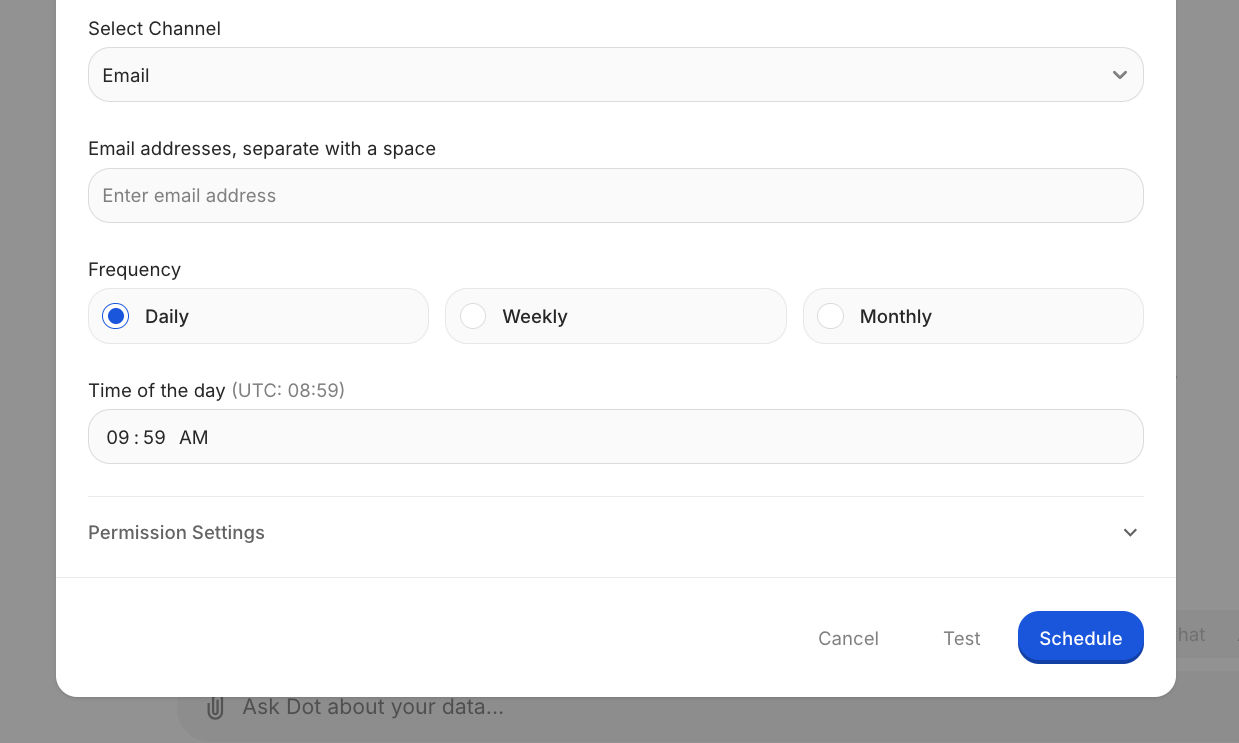Click the Select Channel label text

click(154, 29)
